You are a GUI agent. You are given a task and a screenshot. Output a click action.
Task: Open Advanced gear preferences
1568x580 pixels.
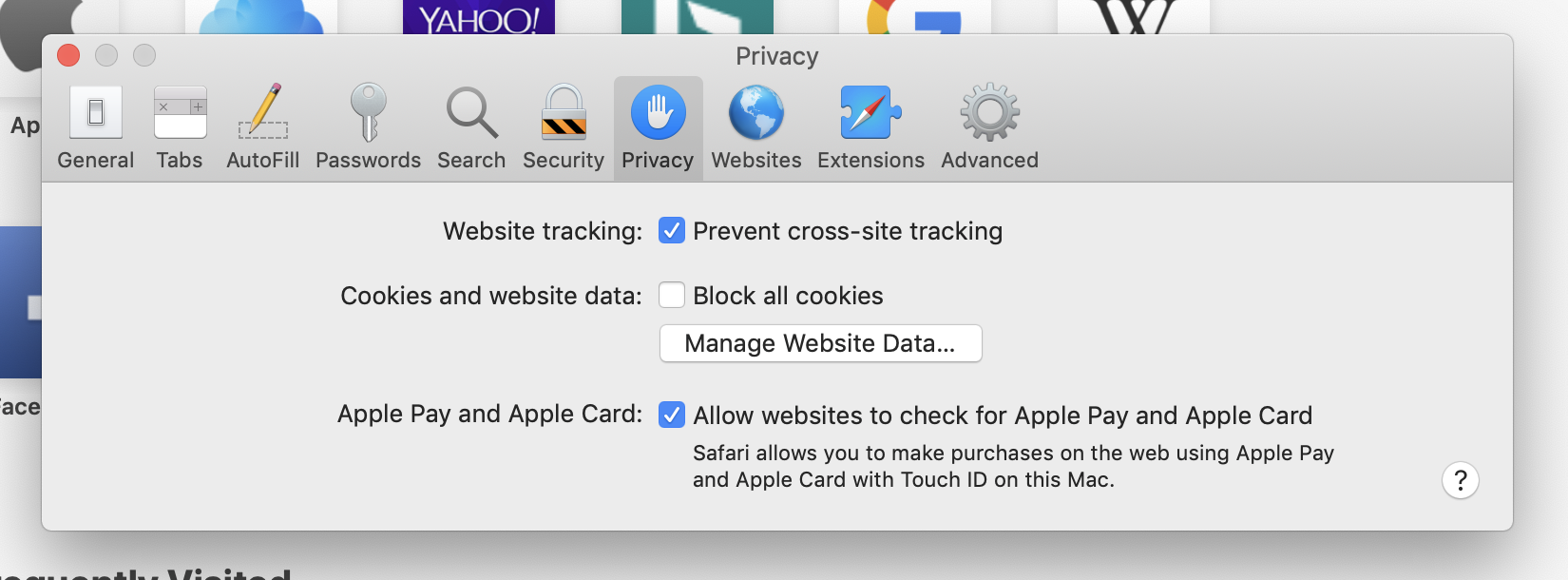989,126
